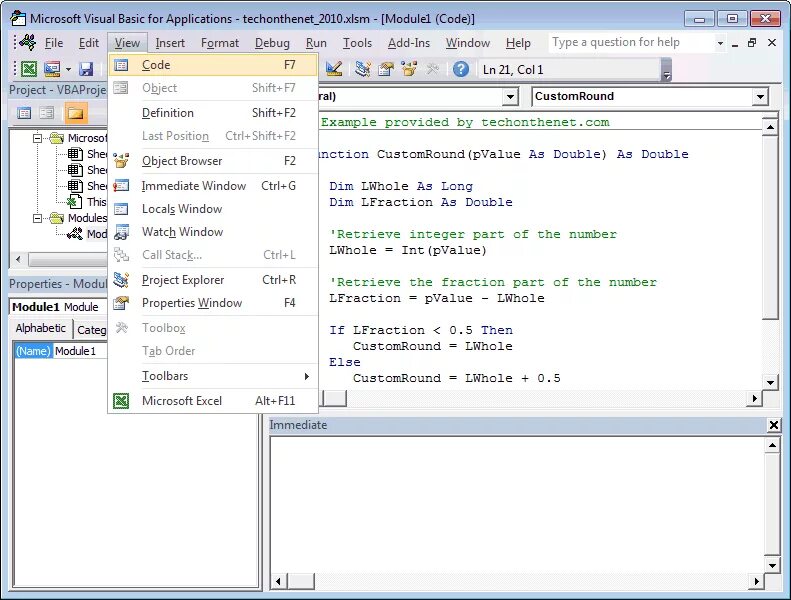Open the Debug menu
This screenshot has width=791, height=600.
[272, 43]
